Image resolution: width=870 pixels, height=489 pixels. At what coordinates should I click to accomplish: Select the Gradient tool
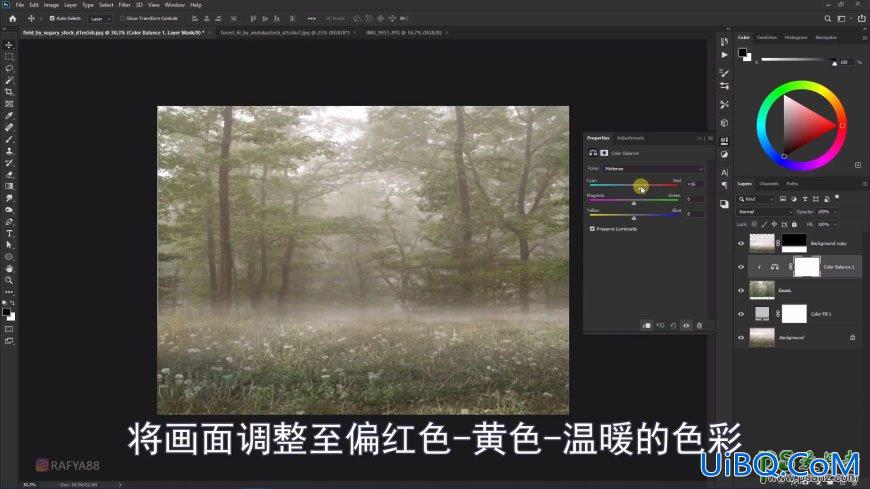(9, 186)
